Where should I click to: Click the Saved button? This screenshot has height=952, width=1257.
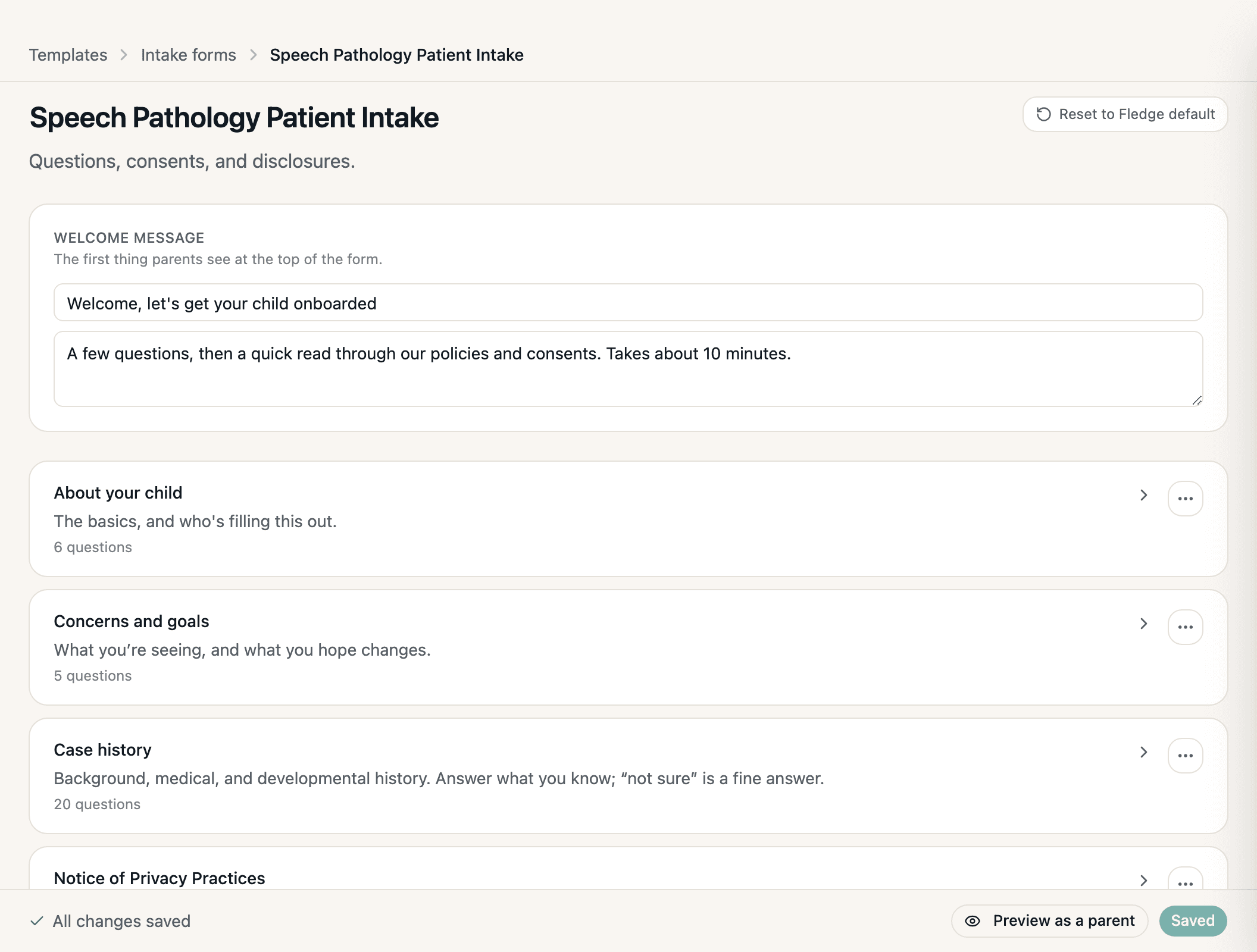(1193, 921)
